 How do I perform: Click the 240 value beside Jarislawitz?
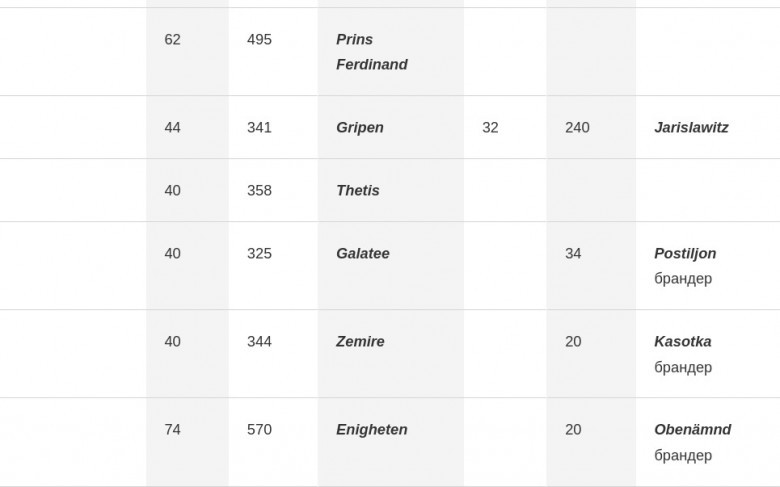click(x=577, y=127)
